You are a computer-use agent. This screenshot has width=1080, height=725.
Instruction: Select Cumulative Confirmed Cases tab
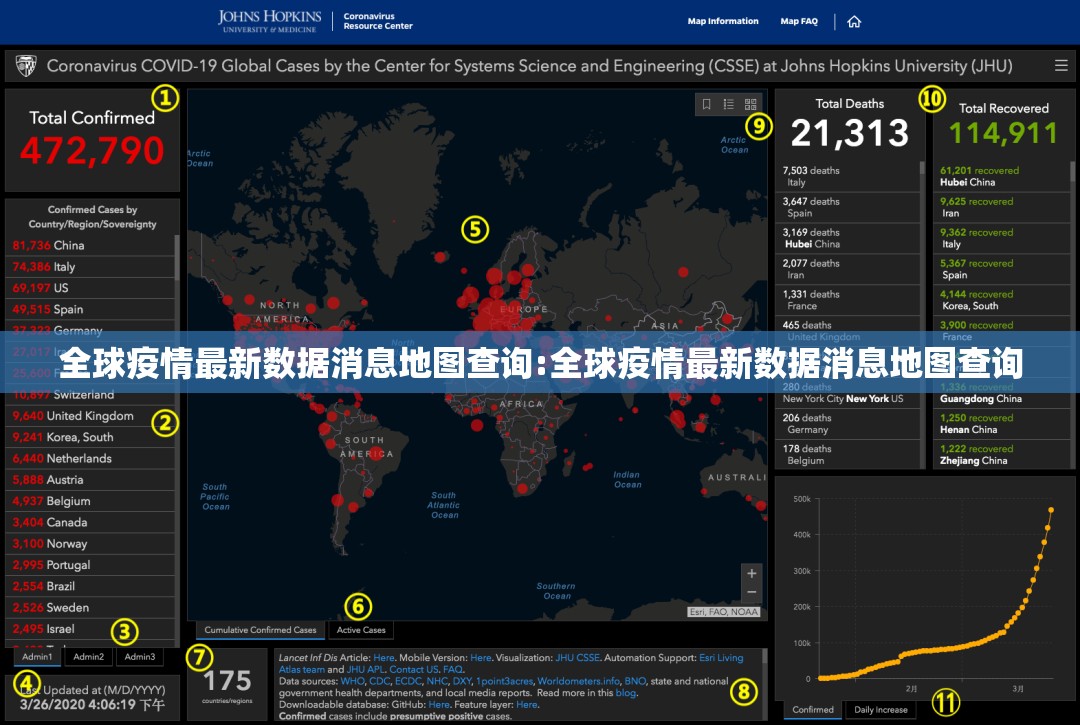pos(260,630)
